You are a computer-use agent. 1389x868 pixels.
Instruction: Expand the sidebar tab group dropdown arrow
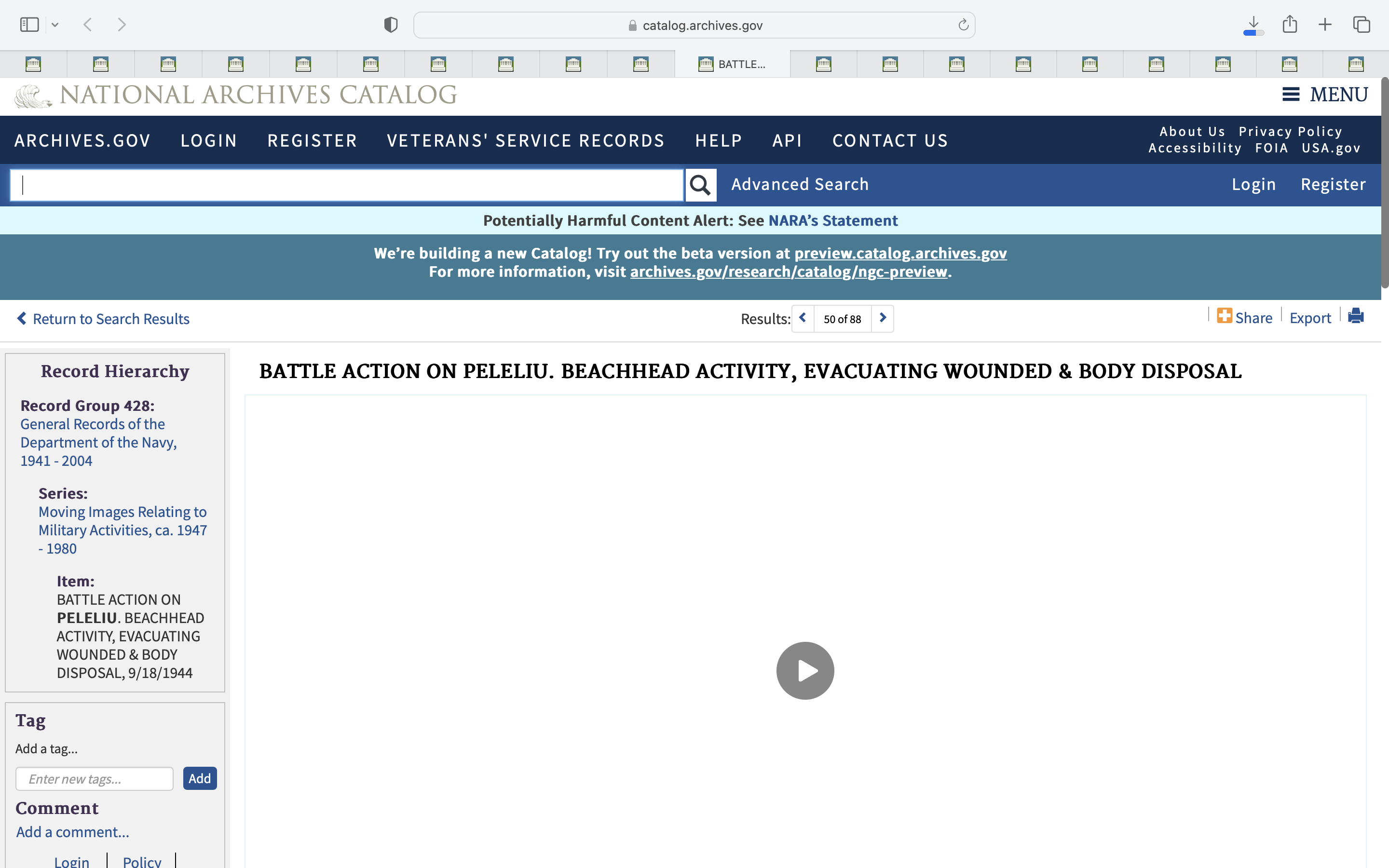point(55,25)
